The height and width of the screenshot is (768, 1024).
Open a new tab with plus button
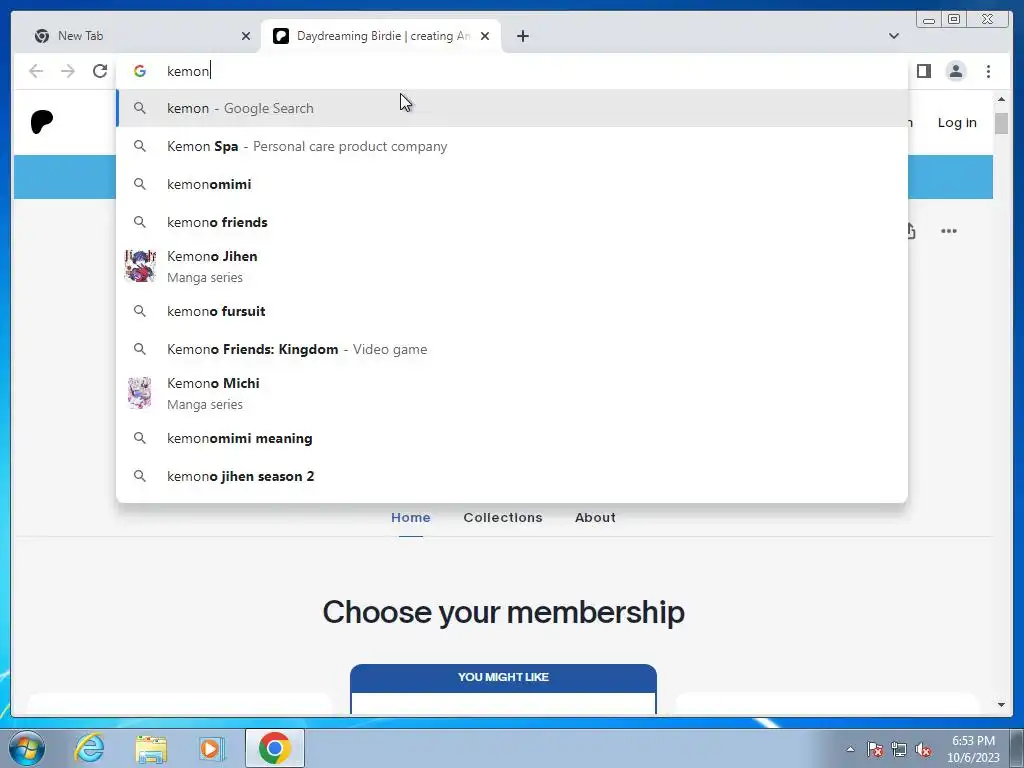pyautogui.click(x=522, y=37)
